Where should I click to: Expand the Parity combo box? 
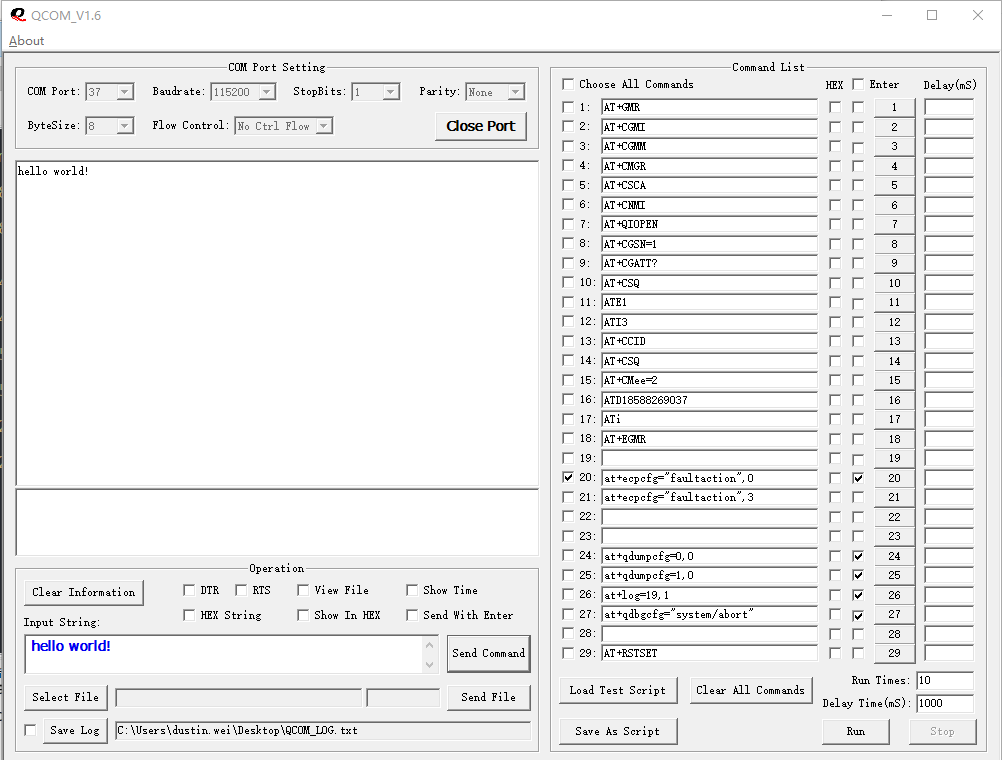pyautogui.click(x=516, y=92)
